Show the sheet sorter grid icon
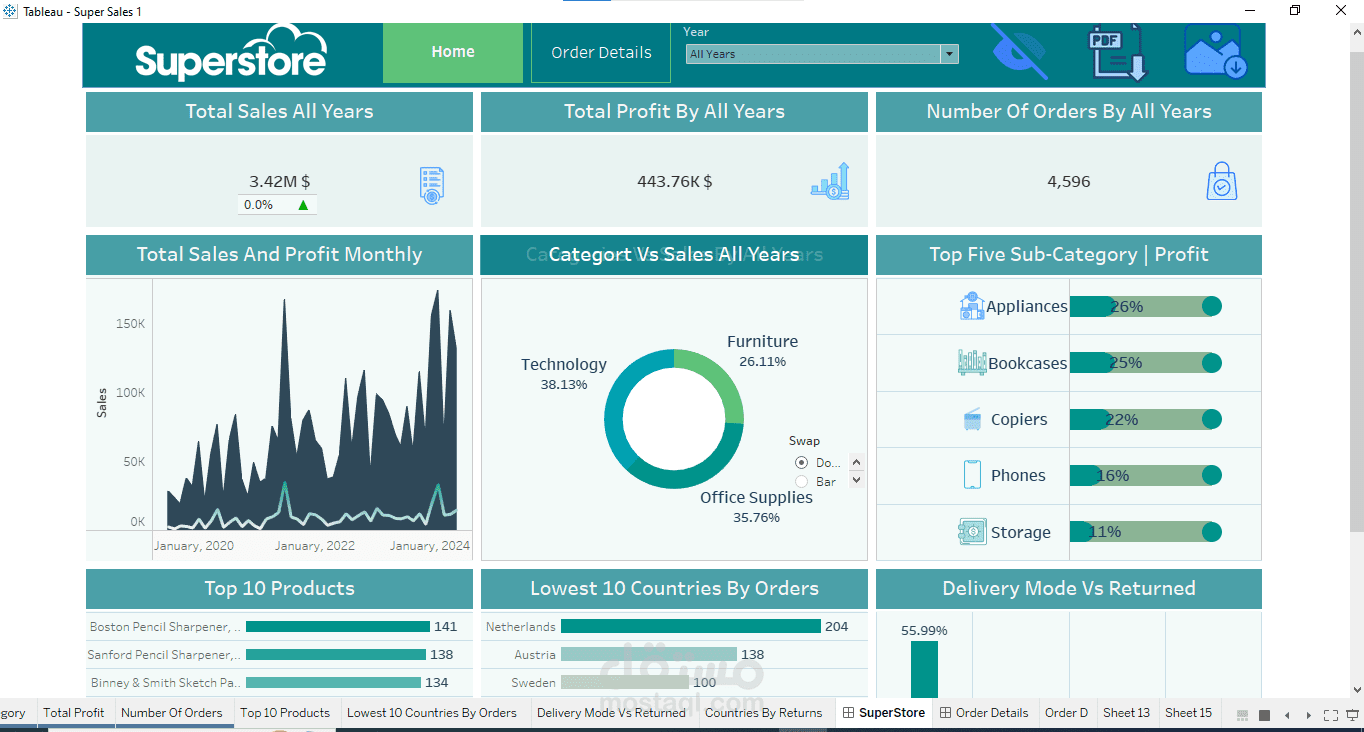The width and height of the screenshot is (1364, 732). coord(1243,715)
